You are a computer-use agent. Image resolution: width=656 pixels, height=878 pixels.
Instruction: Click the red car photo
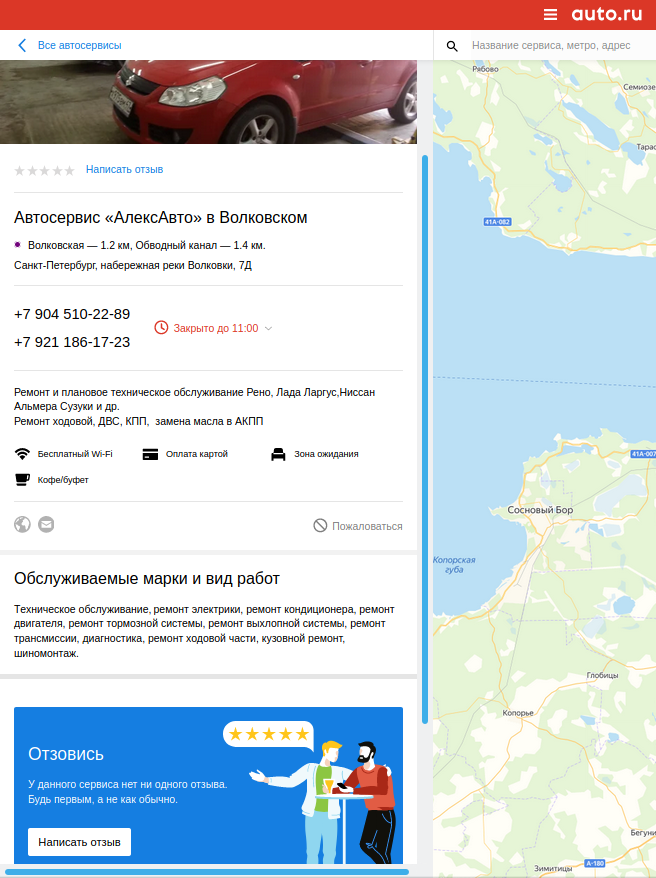tap(208, 102)
